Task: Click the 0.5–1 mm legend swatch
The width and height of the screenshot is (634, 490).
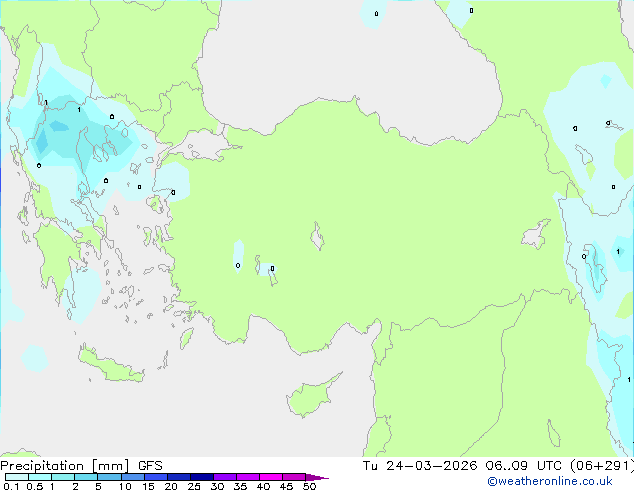Action: (x=40, y=477)
